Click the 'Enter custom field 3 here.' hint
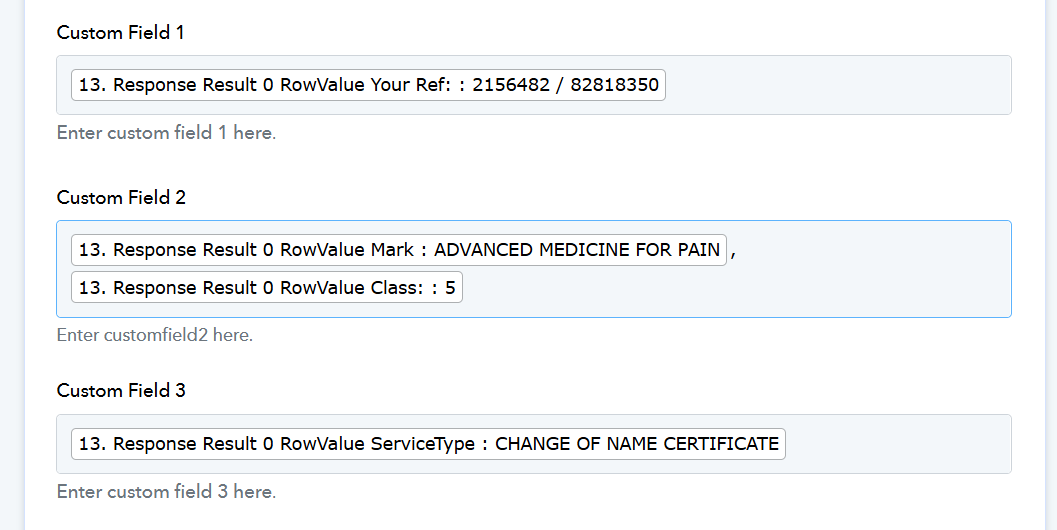Viewport: 1057px width, 530px height. (166, 492)
